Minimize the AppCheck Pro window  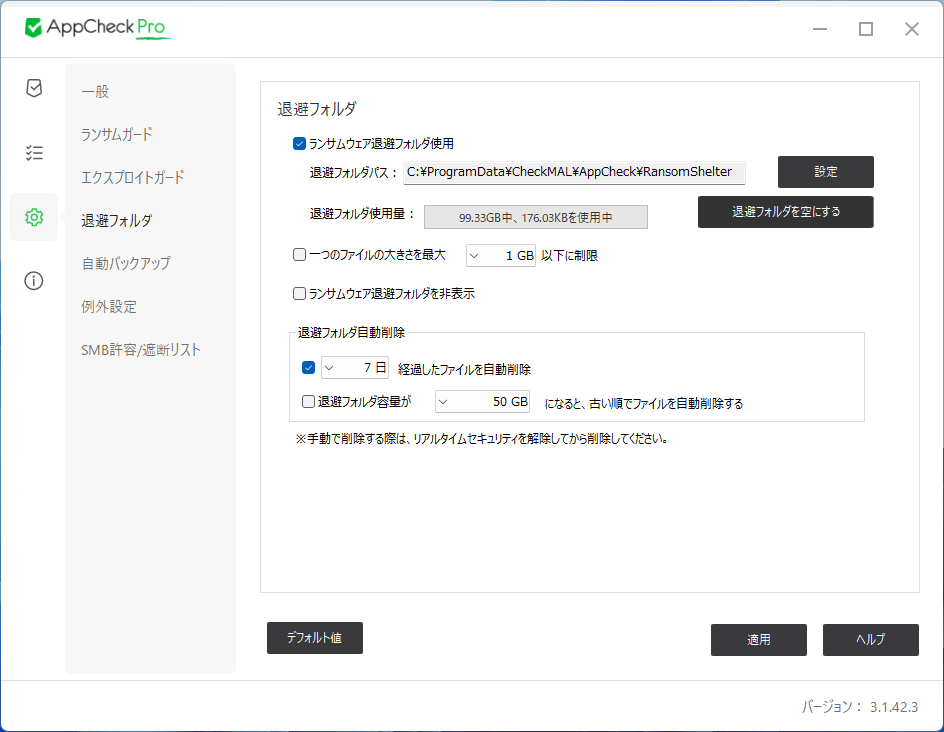[x=820, y=29]
